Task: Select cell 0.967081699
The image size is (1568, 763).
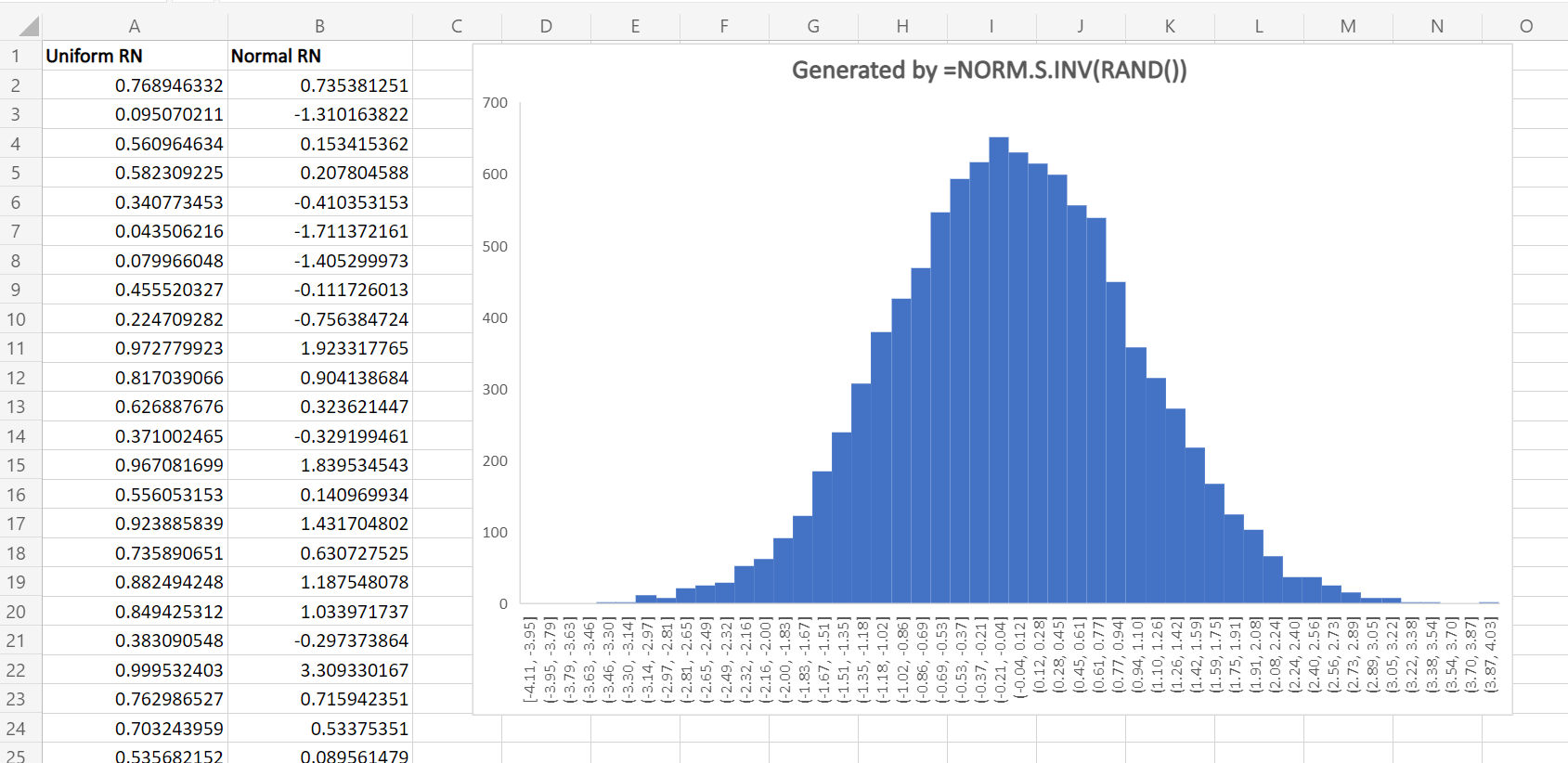Action: click(x=135, y=465)
